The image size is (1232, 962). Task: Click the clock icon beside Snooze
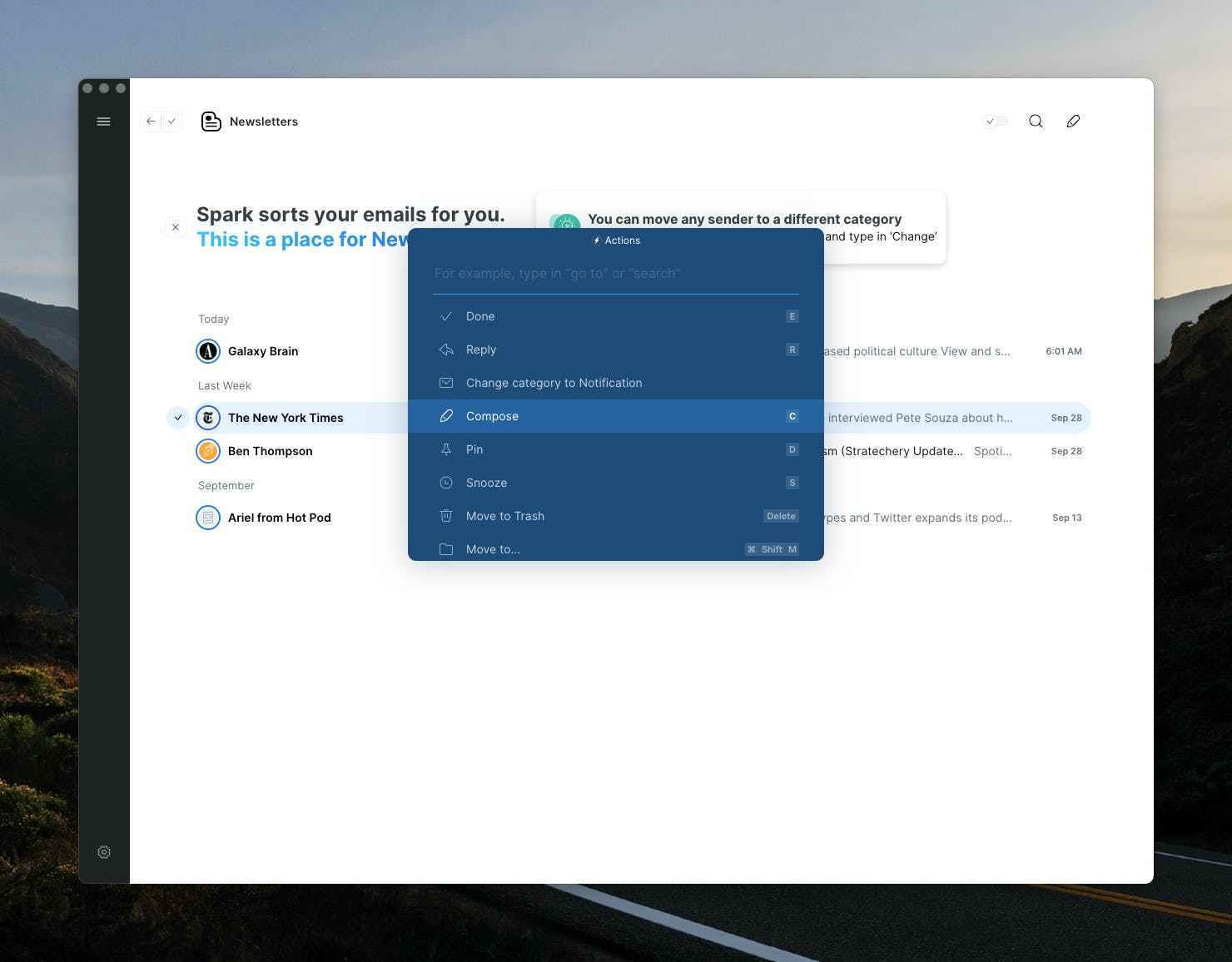(446, 483)
